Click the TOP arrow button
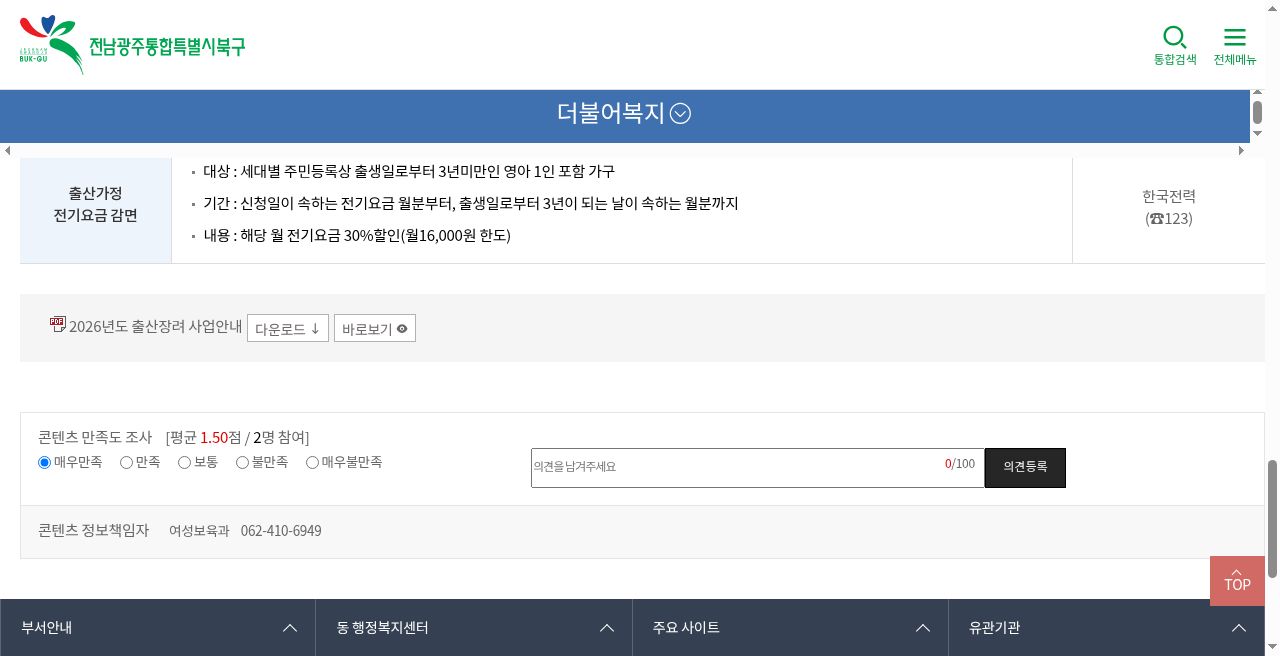 pyautogui.click(x=1237, y=581)
